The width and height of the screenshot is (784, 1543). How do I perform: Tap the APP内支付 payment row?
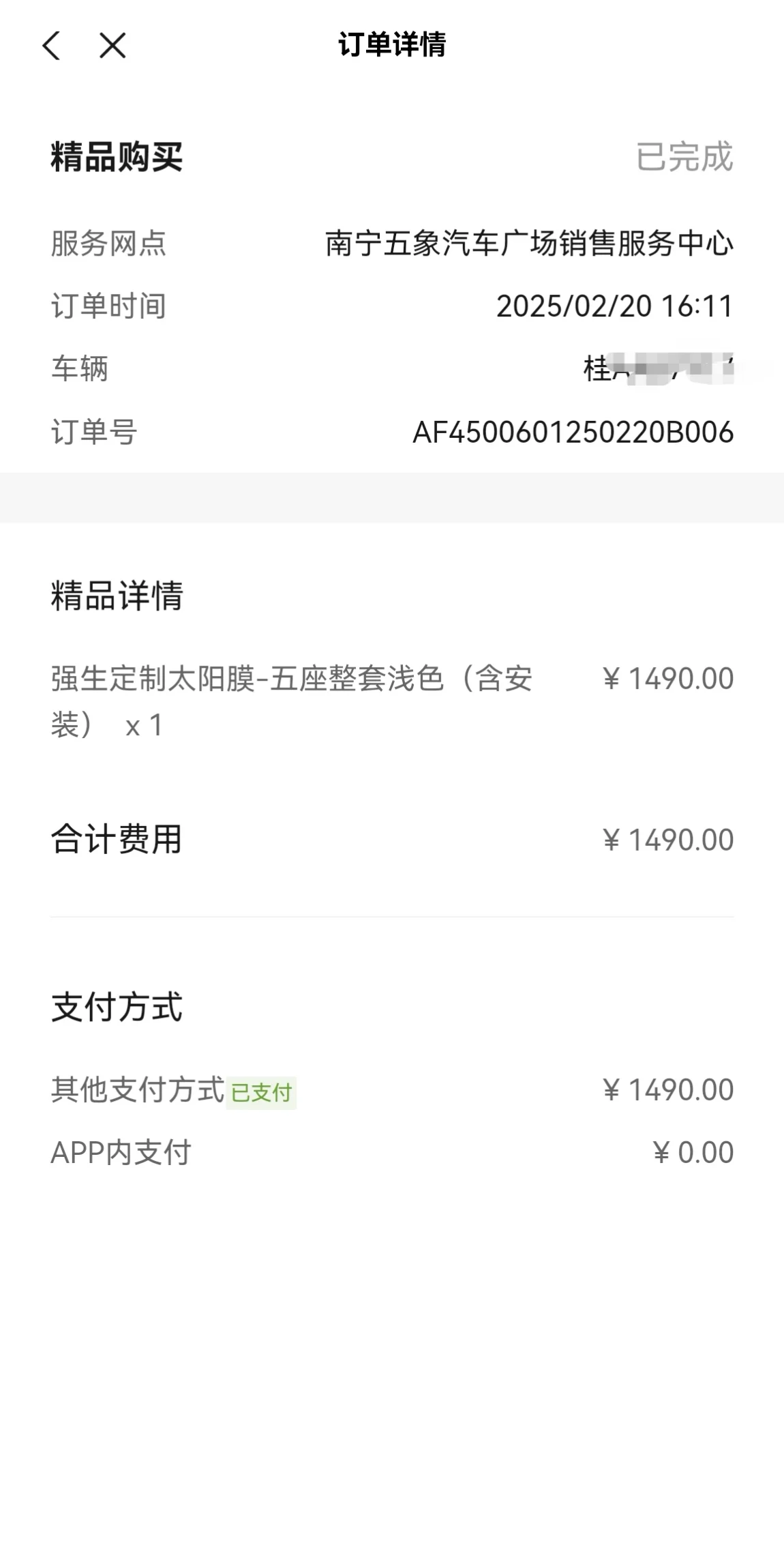tap(392, 1153)
